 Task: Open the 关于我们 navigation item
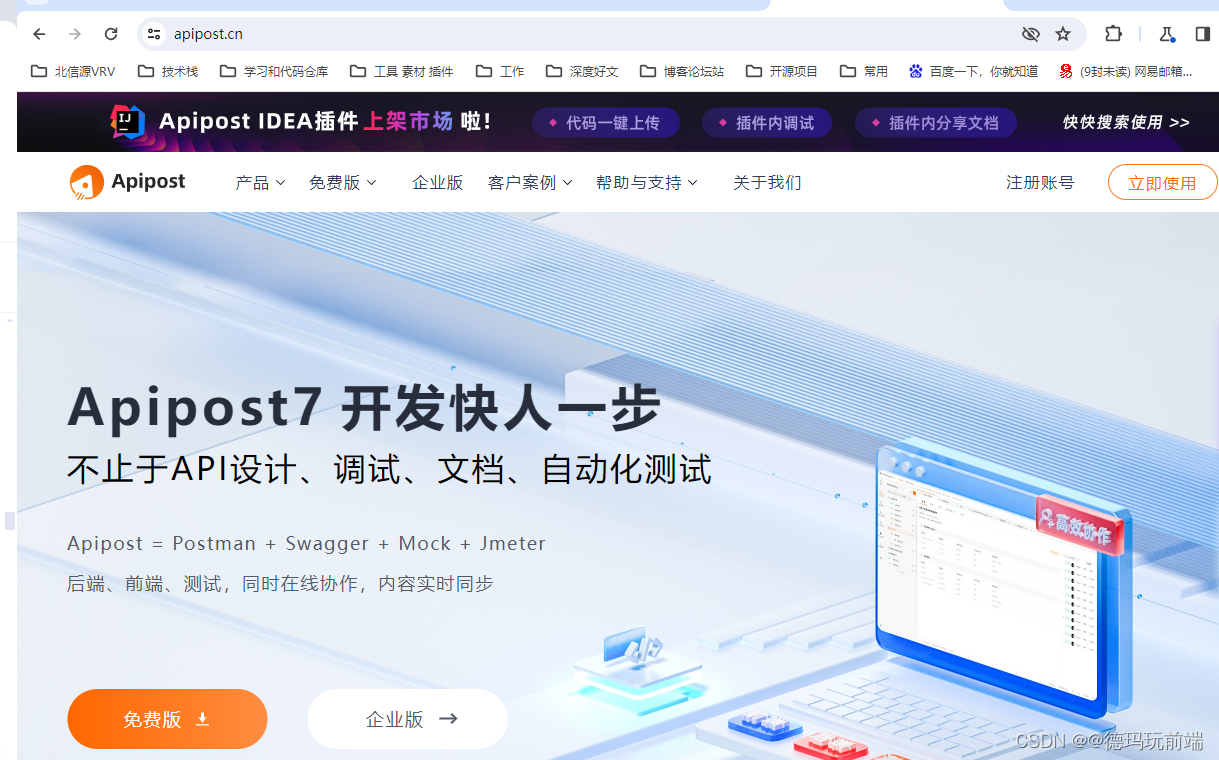[767, 182]
